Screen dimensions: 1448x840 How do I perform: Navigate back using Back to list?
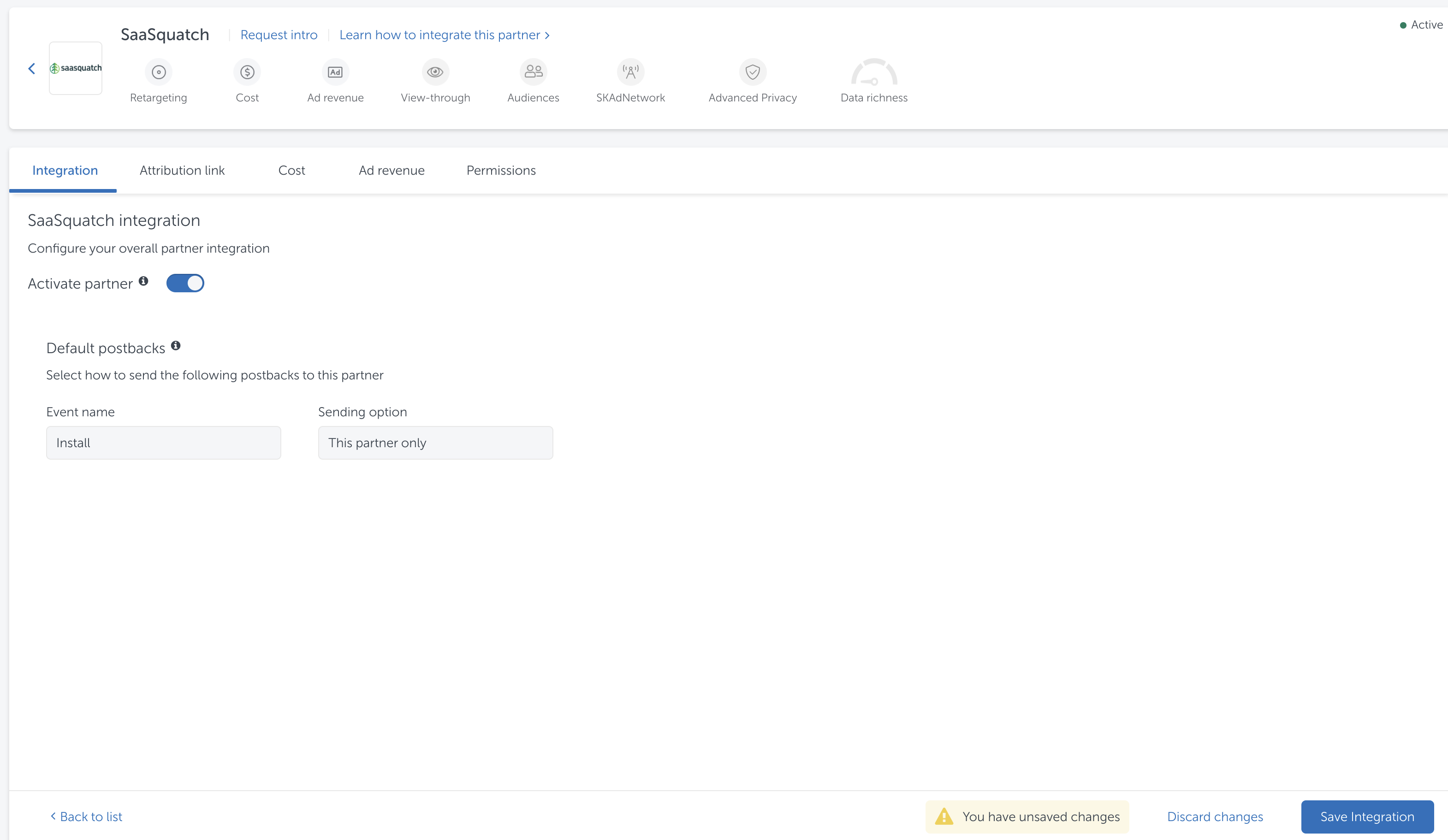(85, 817)
